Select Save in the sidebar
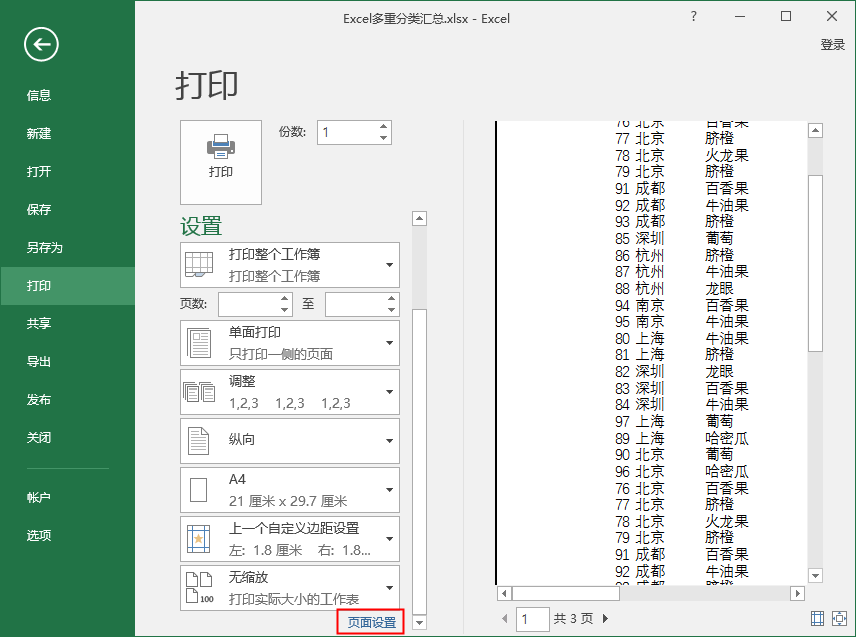Viewport: 856px width, 637px height. pos(39,210)
